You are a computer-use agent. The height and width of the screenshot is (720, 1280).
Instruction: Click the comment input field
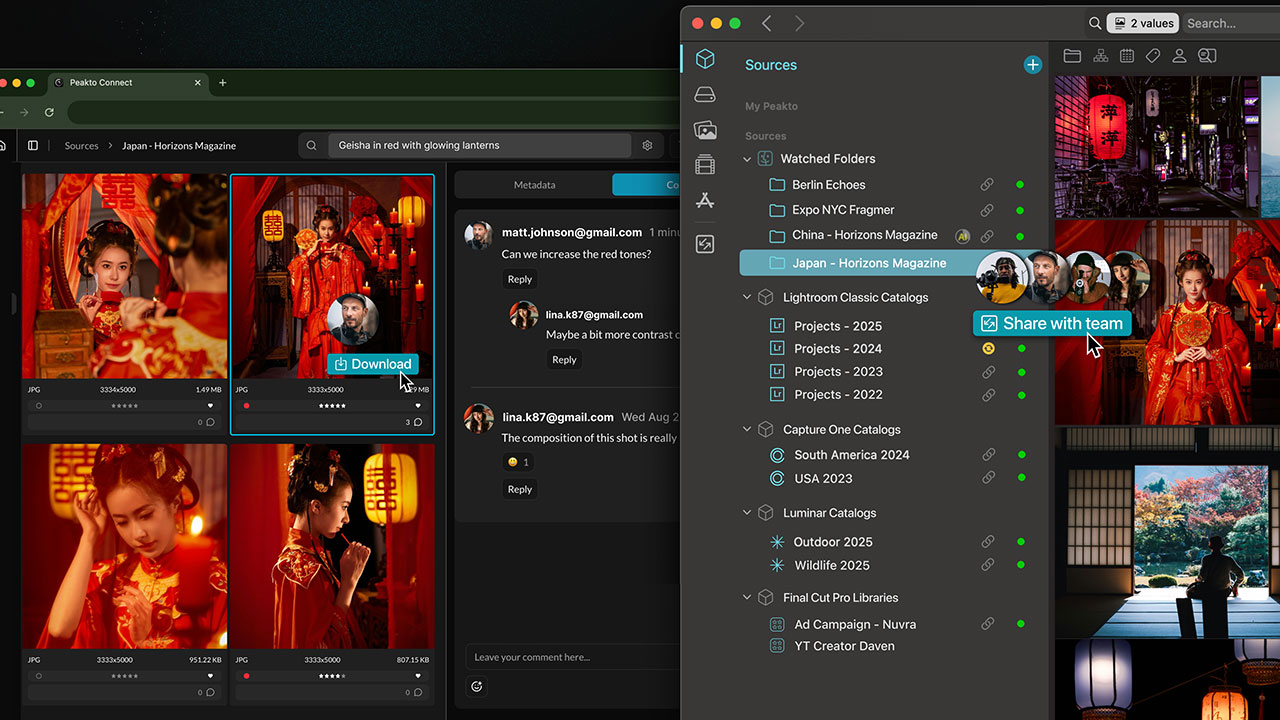click(570, 657)
